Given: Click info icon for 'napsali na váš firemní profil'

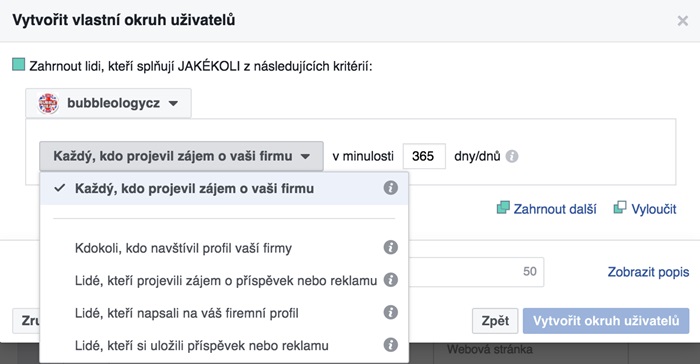Looking at the screenshot, I should click(x=391, y=313).
